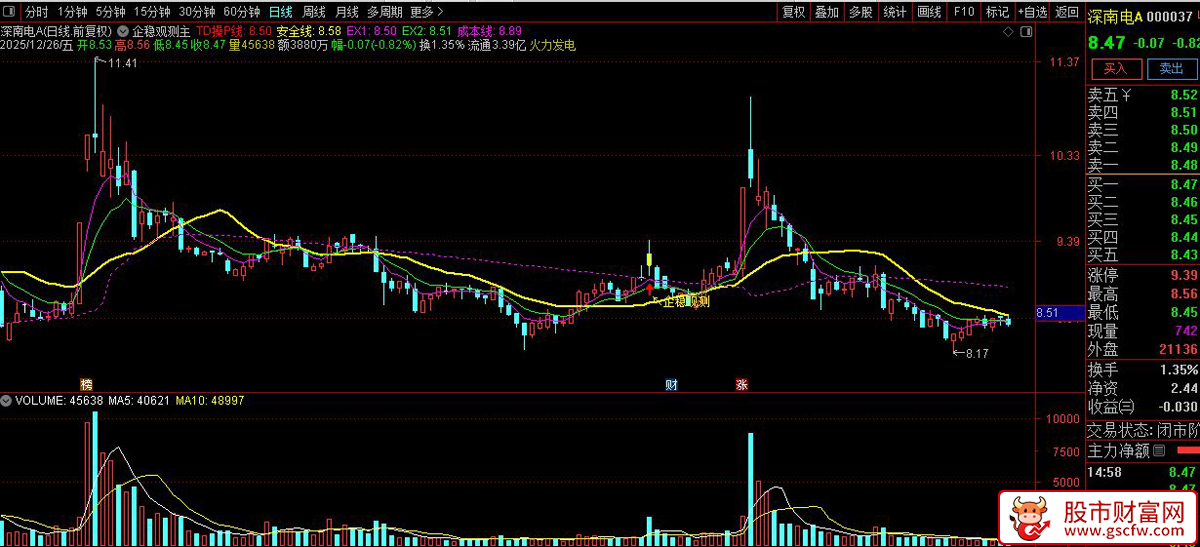Image resolution: width=1200 pixels, height=547 pixels.
Task: Click the 榜 marker below the chart
Action: tap(86, 384)
